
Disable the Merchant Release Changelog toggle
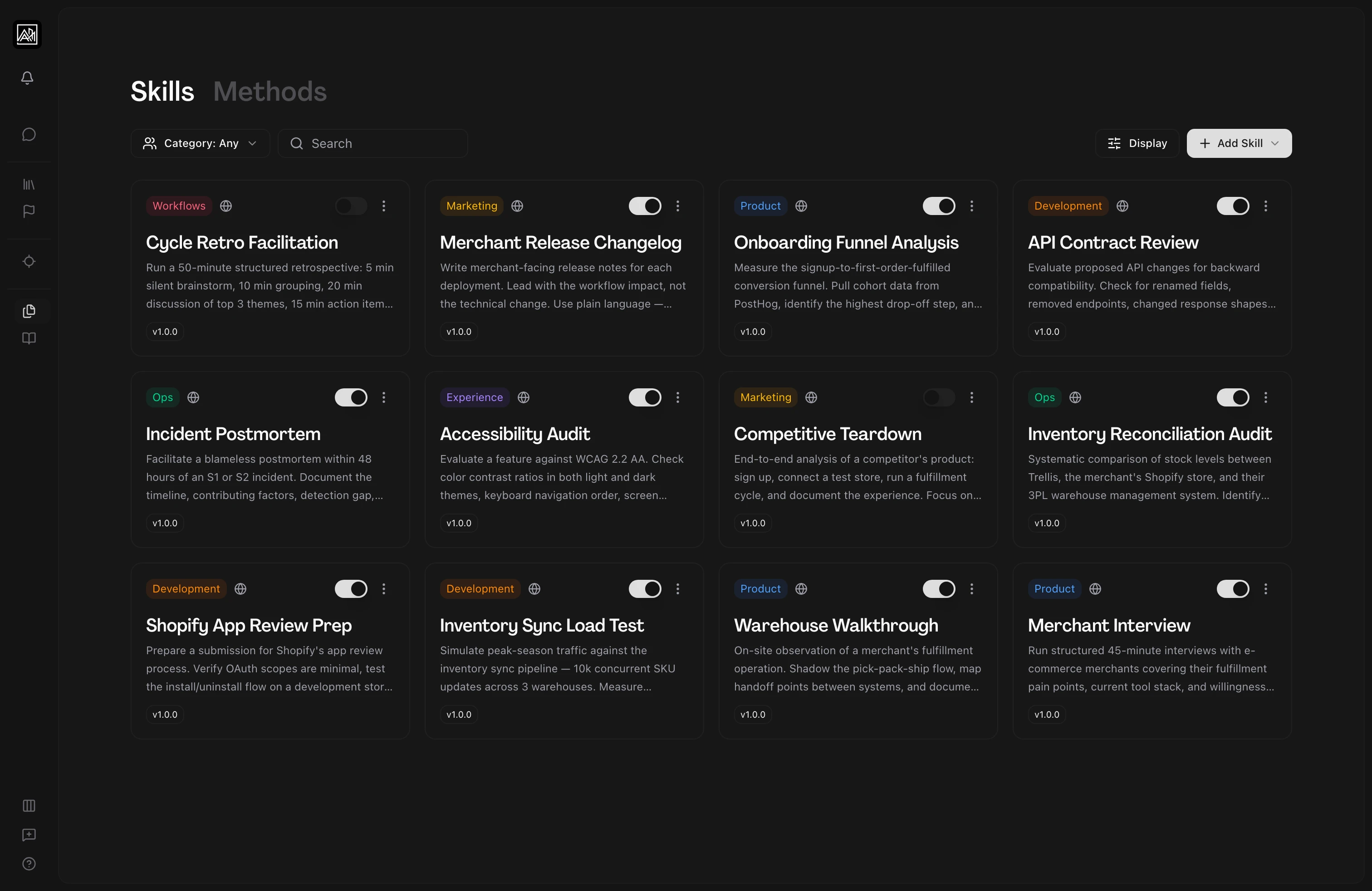point(645,206)
